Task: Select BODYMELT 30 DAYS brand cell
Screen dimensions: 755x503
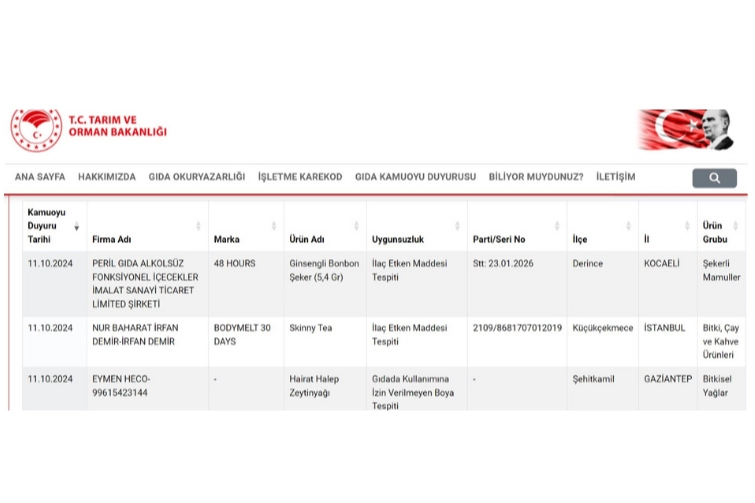Action: coord(246,341)
